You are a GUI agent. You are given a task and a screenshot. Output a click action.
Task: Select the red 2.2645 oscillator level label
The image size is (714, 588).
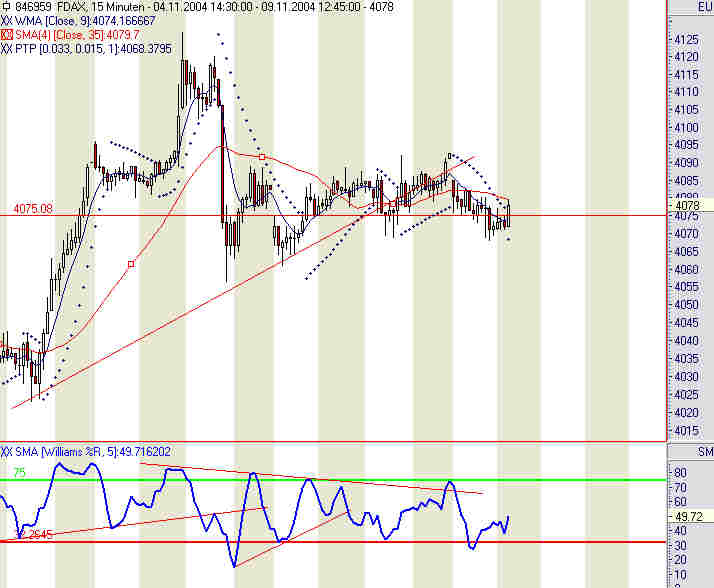pyautogui.click(x=35, y=535)
